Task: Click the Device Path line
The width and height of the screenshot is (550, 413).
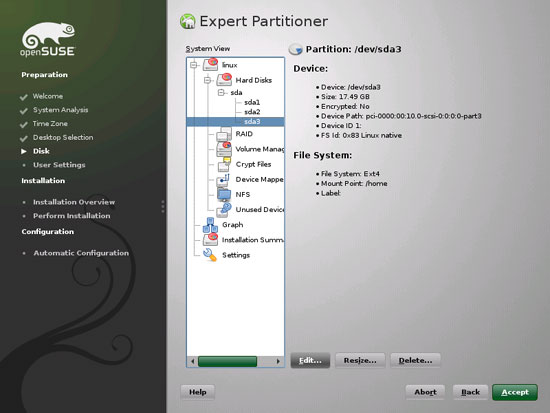Action: [x=401, y=116]
